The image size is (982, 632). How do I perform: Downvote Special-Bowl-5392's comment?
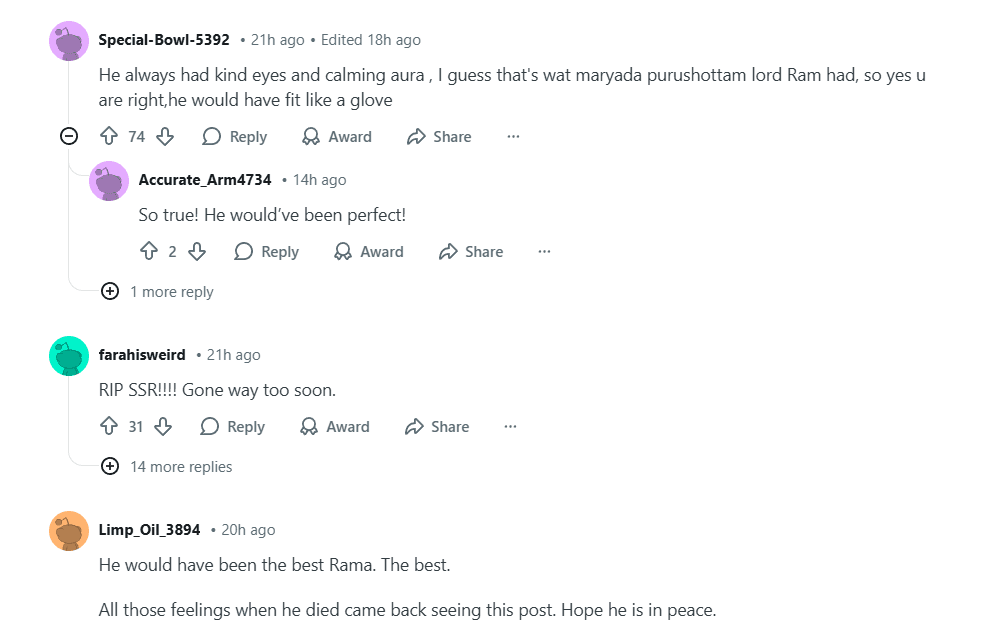pos(166,137)
